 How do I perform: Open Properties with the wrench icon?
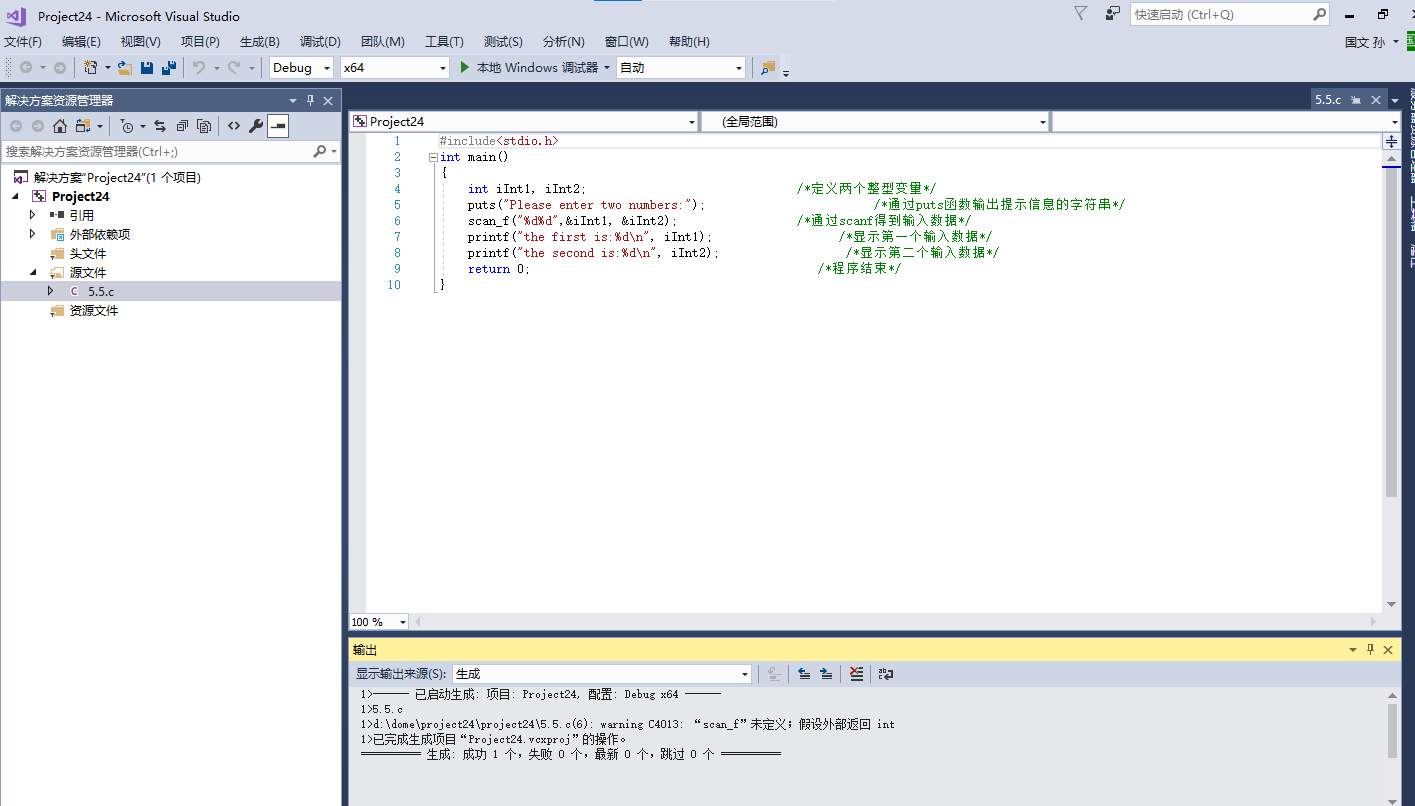coord(256,126)
